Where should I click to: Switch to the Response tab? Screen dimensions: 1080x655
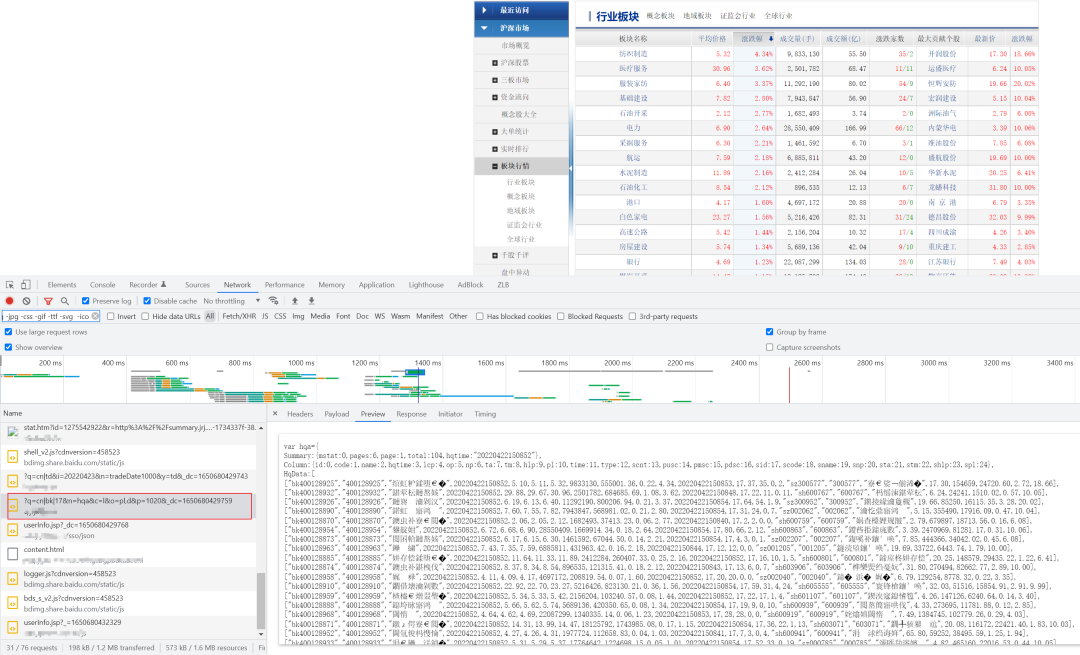pyautogui.click(x=411, y=414)
